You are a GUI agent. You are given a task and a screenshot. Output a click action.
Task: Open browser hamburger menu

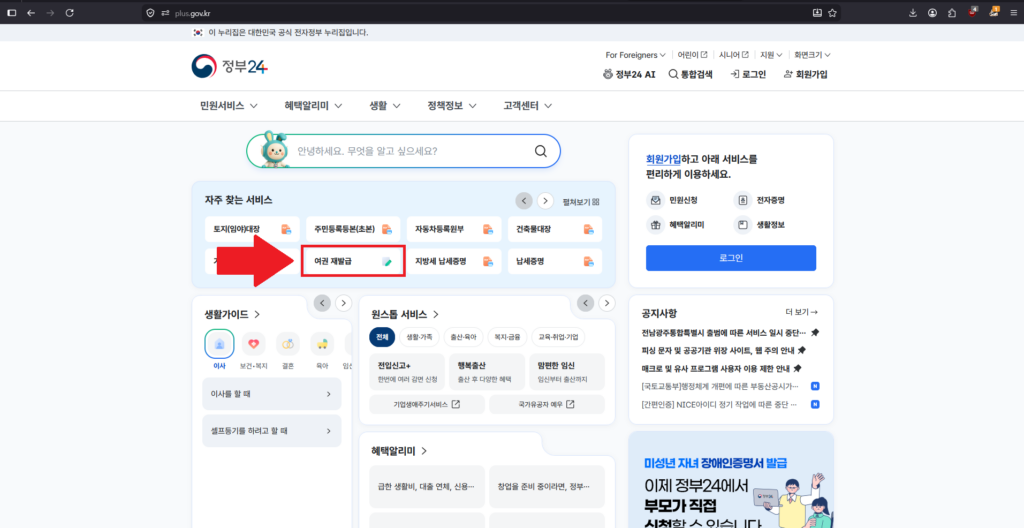(1012, 12)
